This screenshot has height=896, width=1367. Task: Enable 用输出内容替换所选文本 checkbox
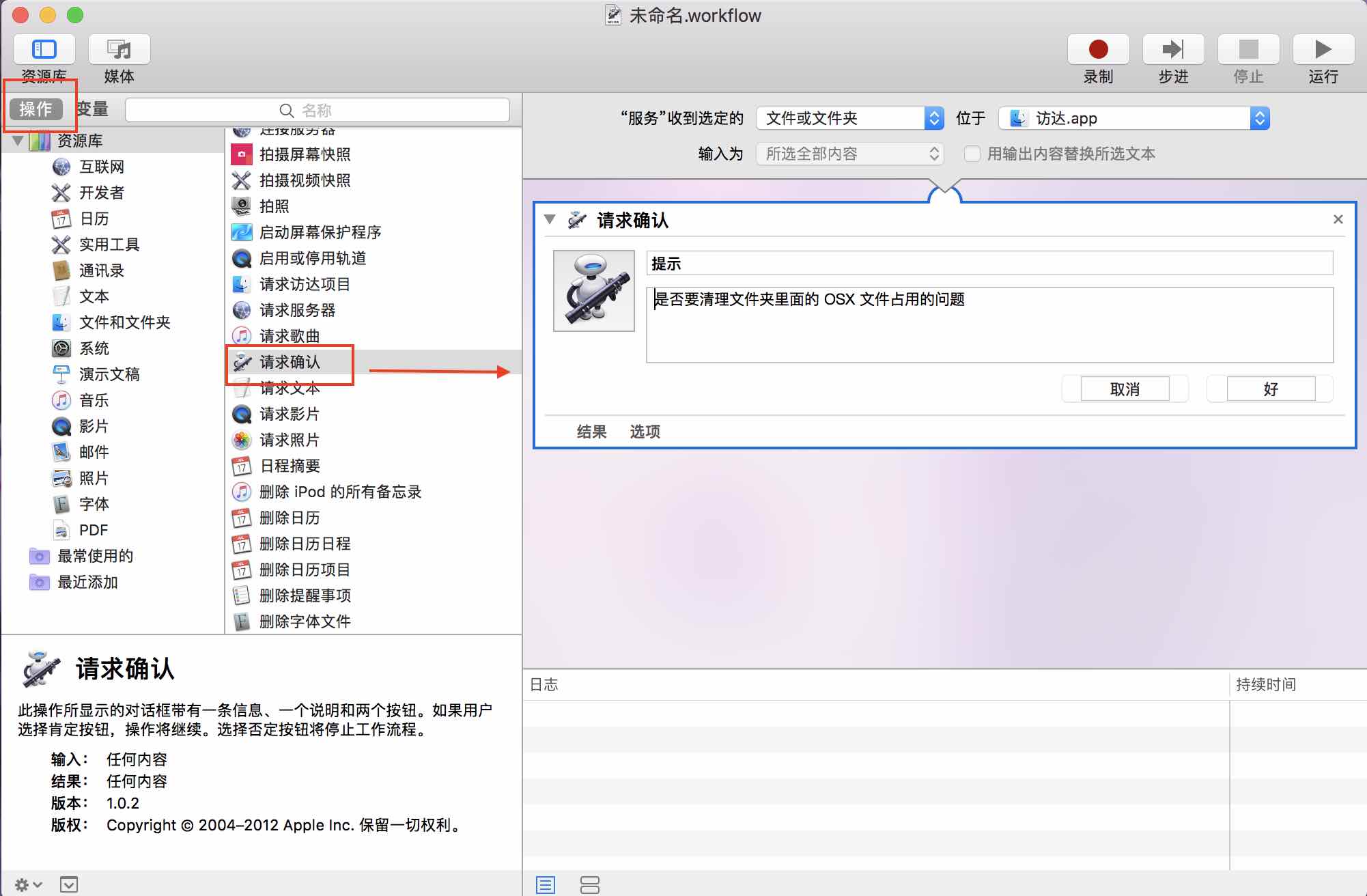pos(972,154)
